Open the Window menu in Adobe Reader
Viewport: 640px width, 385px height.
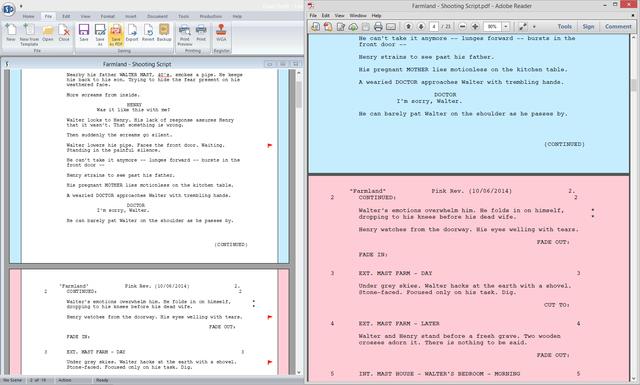358,16
